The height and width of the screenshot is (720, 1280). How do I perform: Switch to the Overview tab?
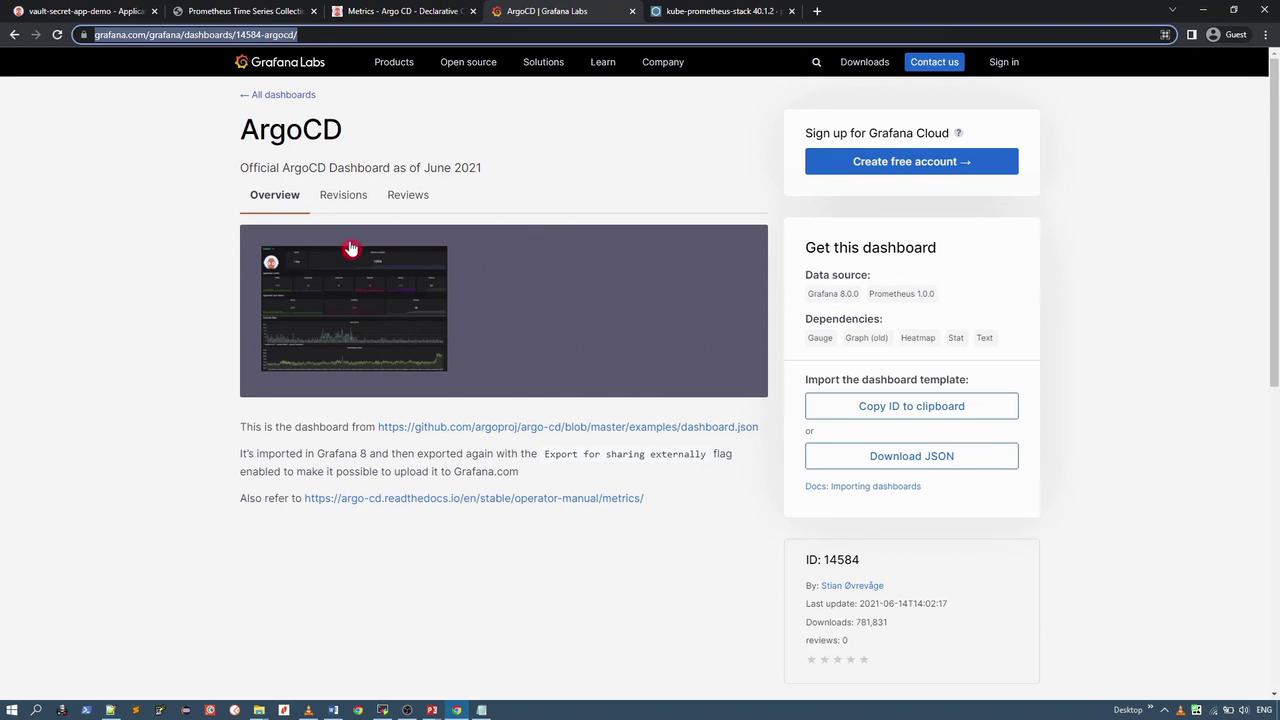tap(275, 195)
